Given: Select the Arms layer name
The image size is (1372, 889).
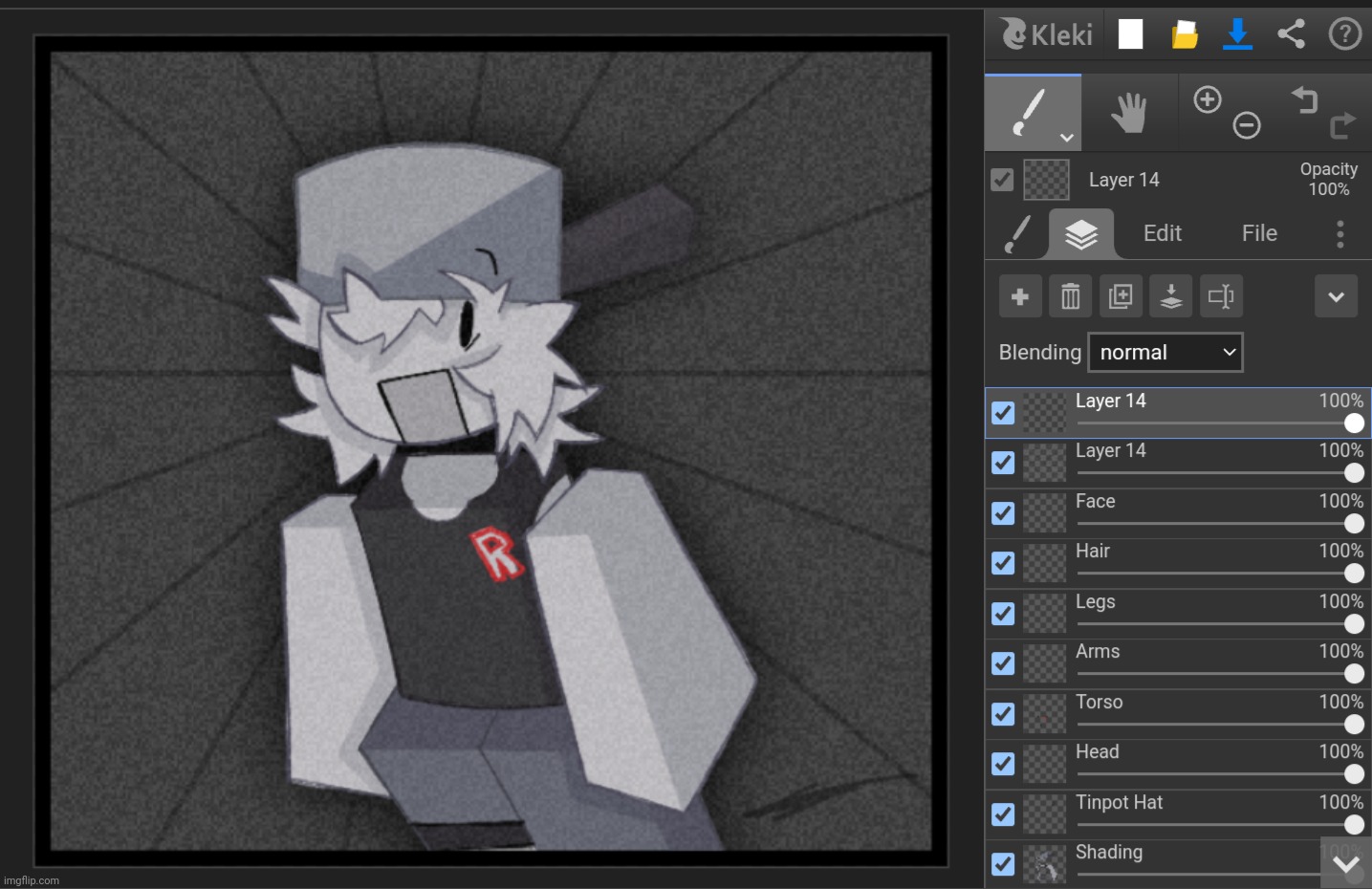Looking at the screenshot, I should 1098,651.
